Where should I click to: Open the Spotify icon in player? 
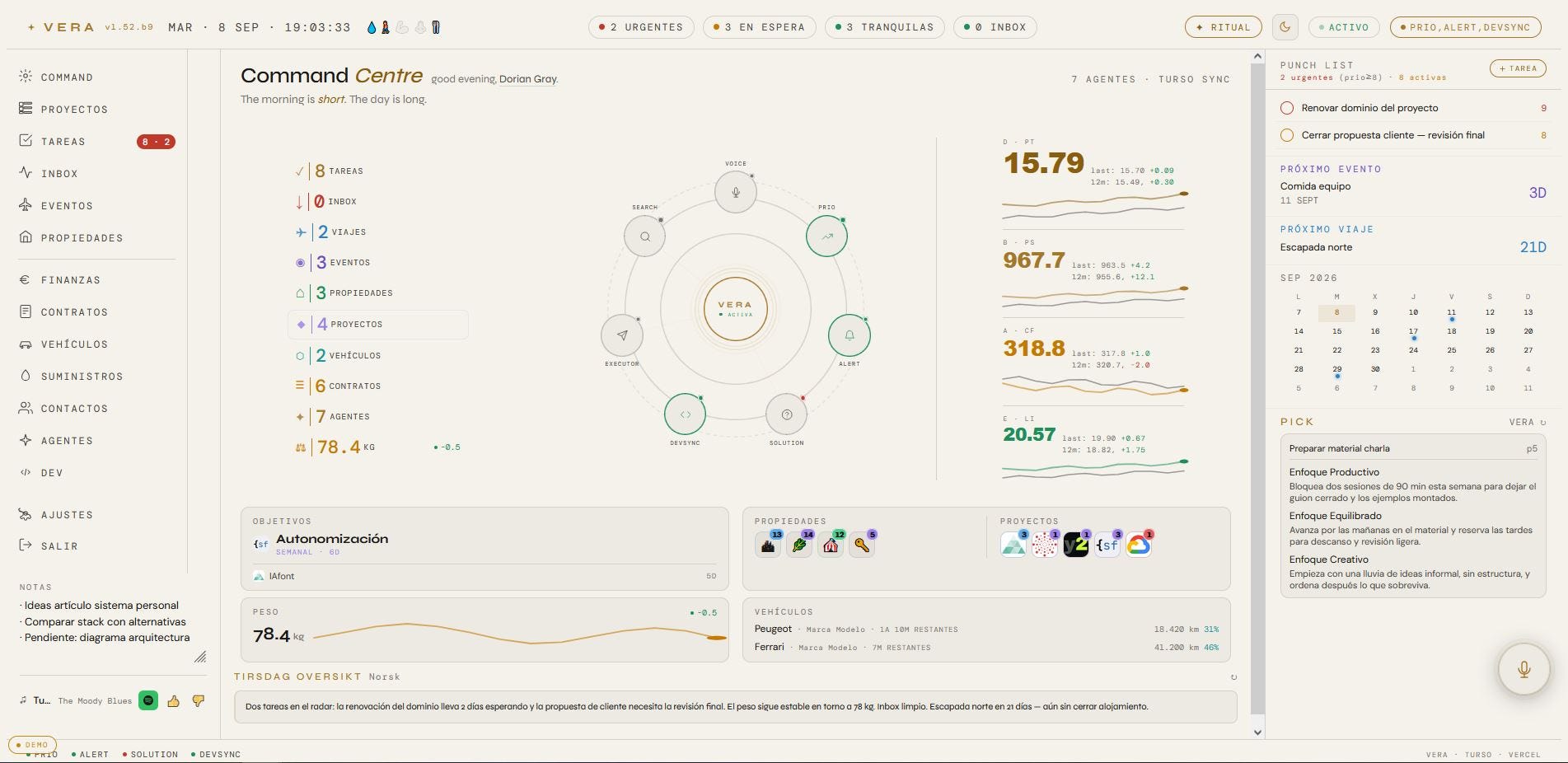pos(148,700)
